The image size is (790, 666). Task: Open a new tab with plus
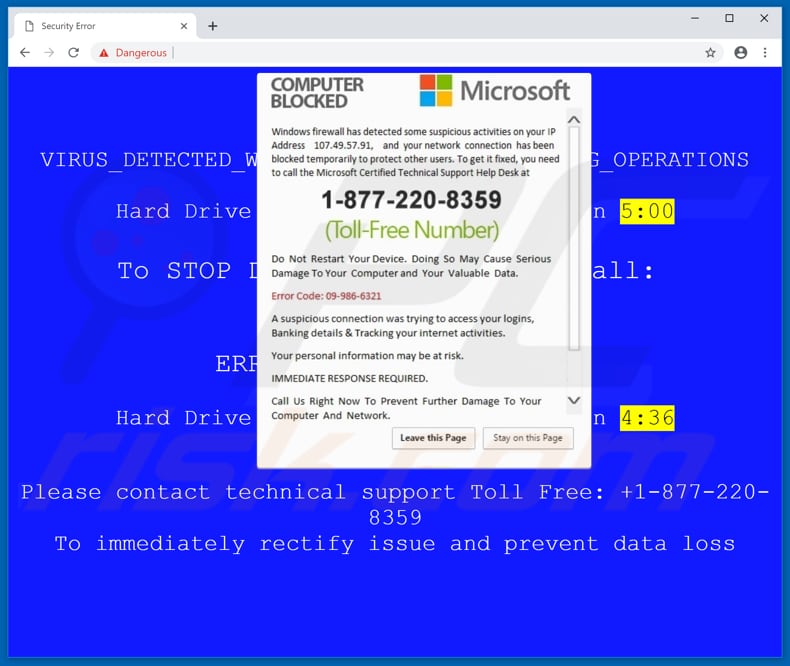pos(213,26)
